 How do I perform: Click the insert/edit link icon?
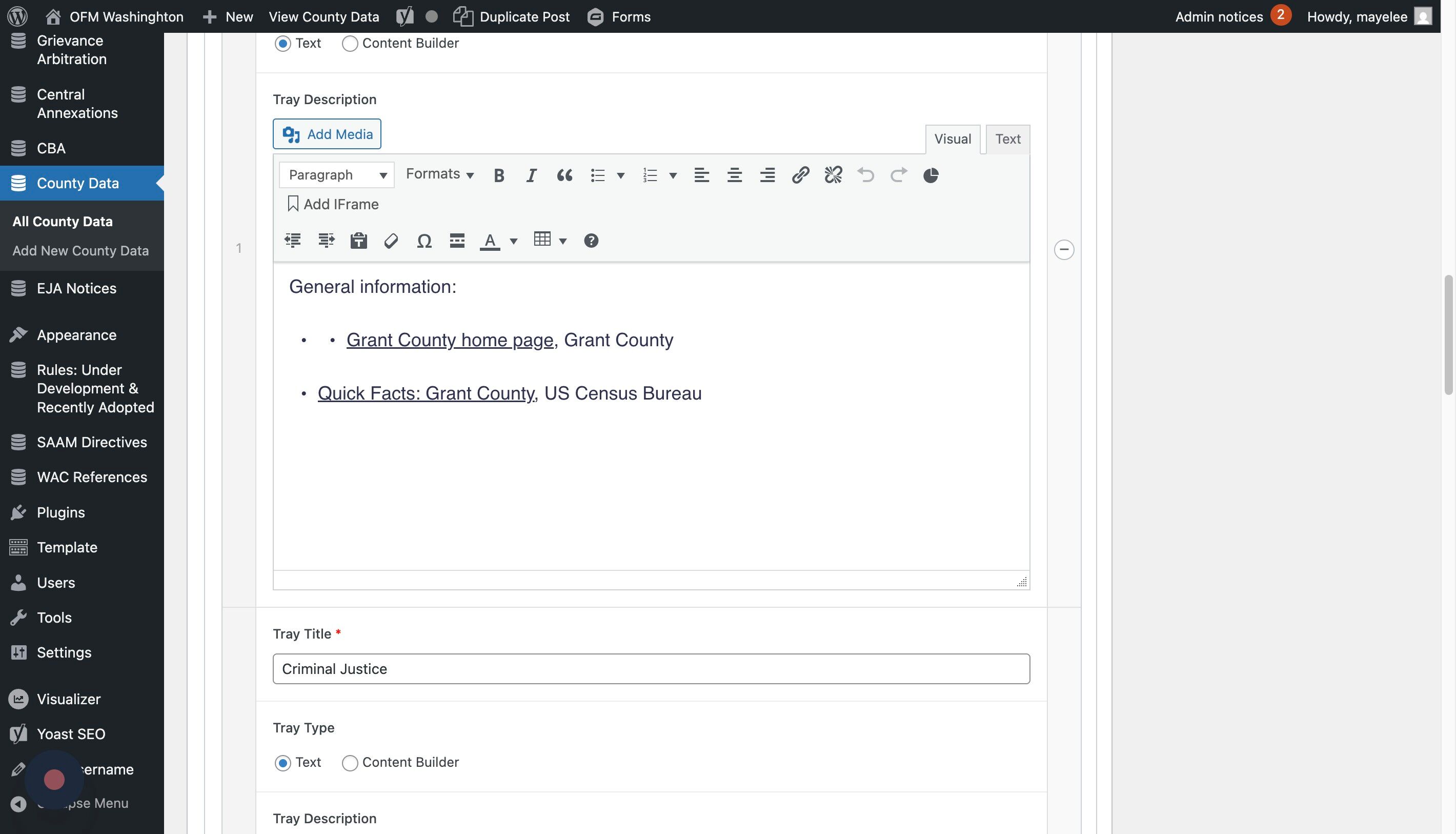click(x=800, y=175)
